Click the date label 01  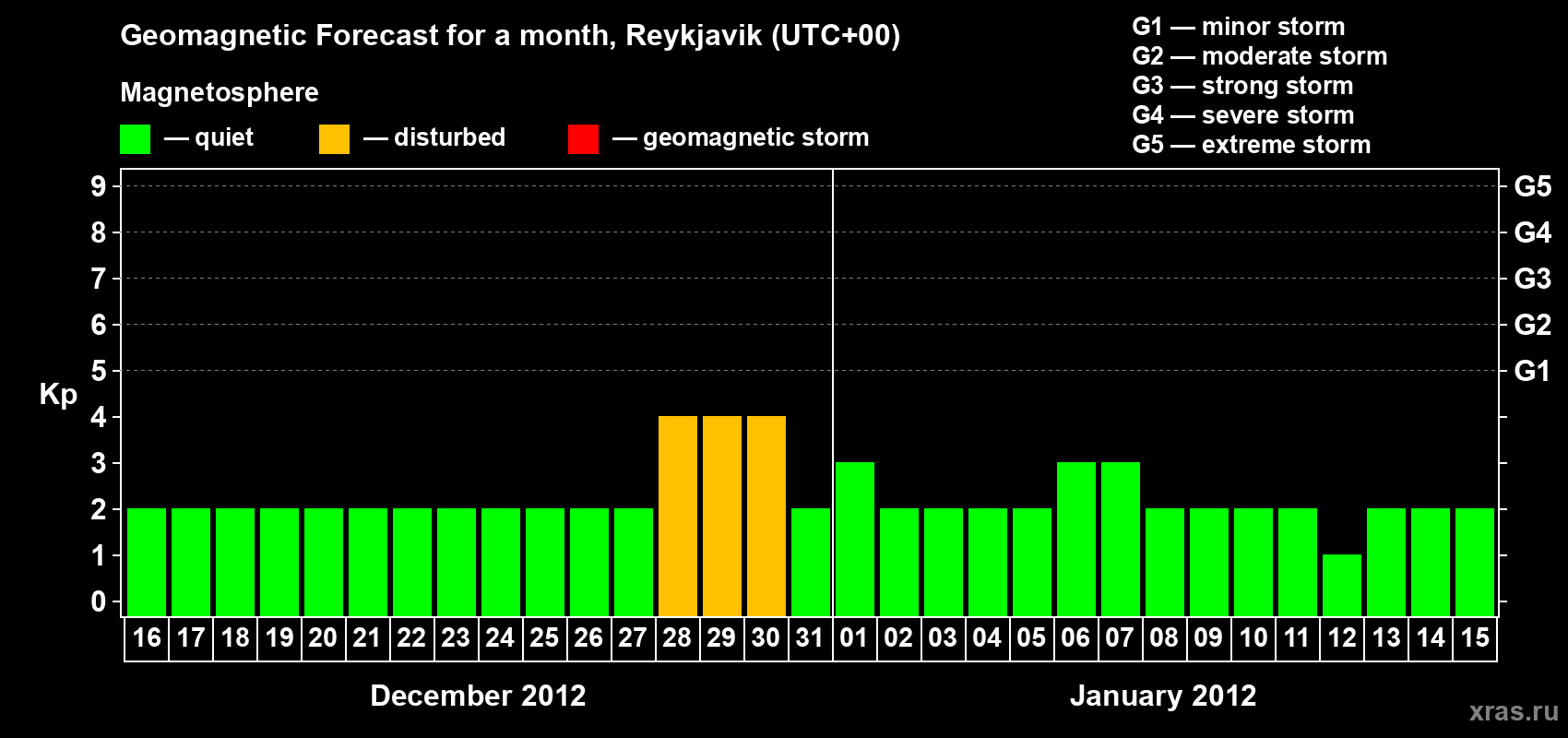click(854, 638)
